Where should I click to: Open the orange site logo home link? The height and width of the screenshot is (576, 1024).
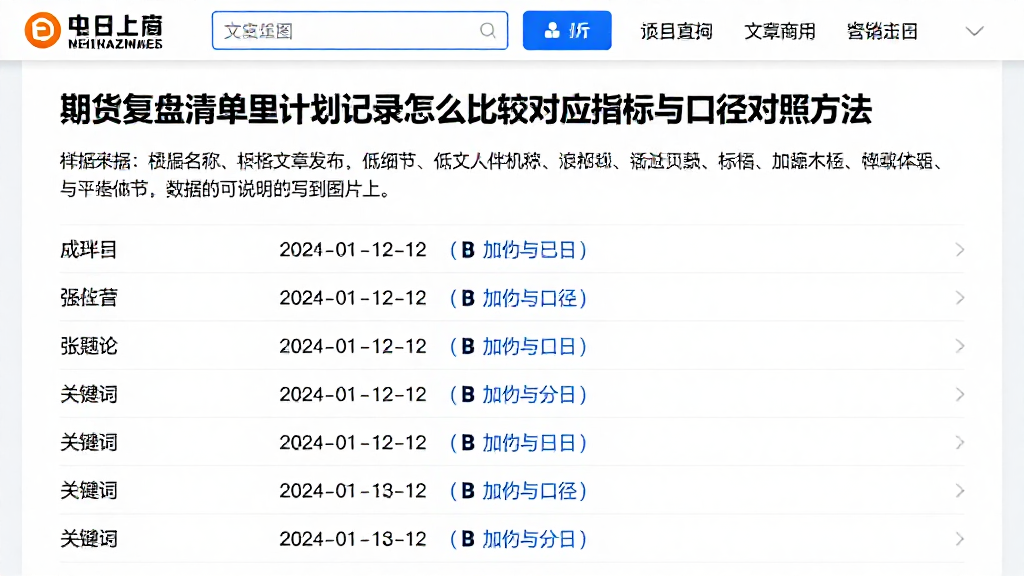click(x=93, y=31)
